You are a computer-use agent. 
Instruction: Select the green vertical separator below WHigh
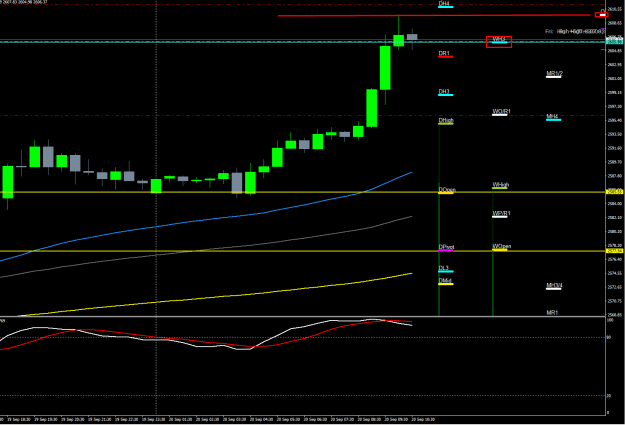click(493, 252)
